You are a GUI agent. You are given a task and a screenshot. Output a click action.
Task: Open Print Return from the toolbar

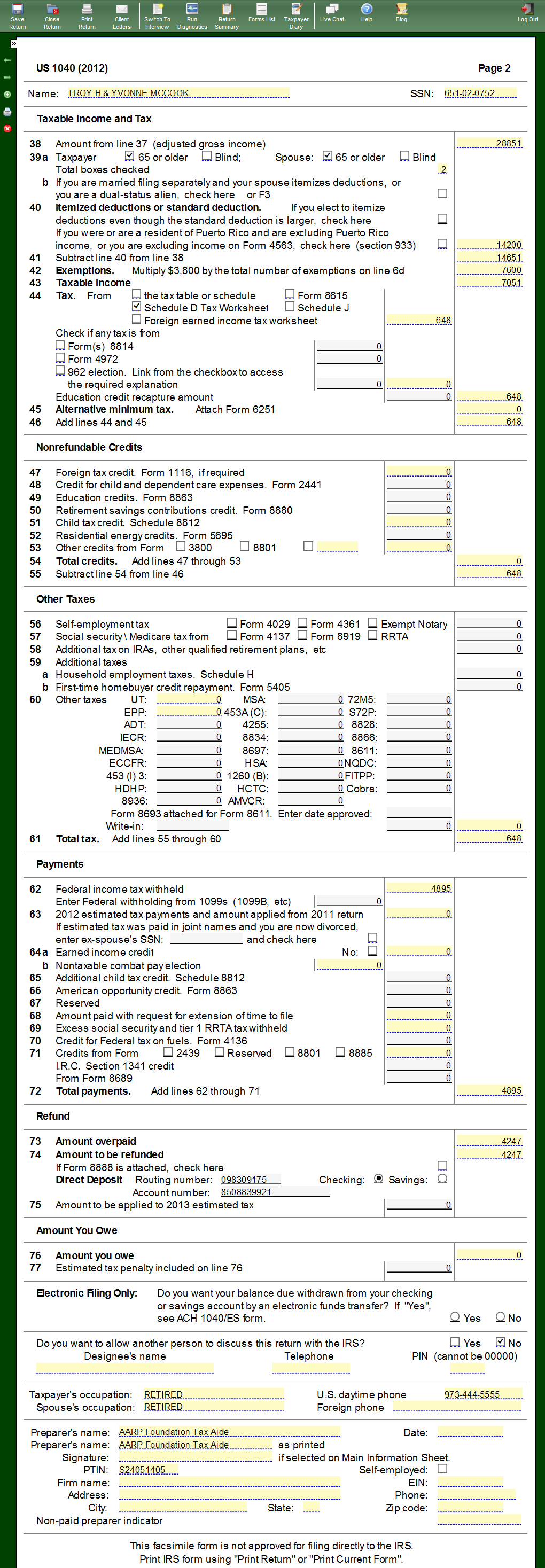(87, 15)
